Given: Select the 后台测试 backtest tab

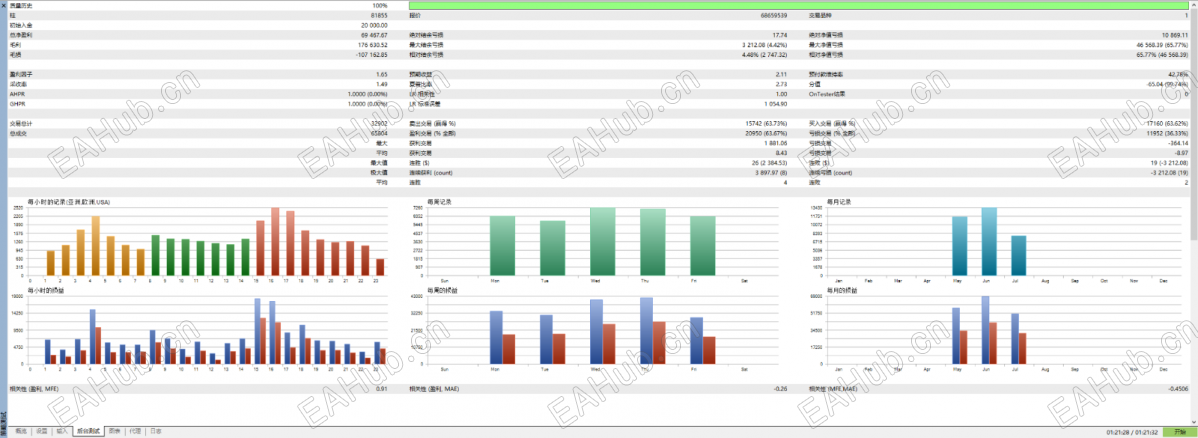Looking at the screenshot, I should (87, 432).
